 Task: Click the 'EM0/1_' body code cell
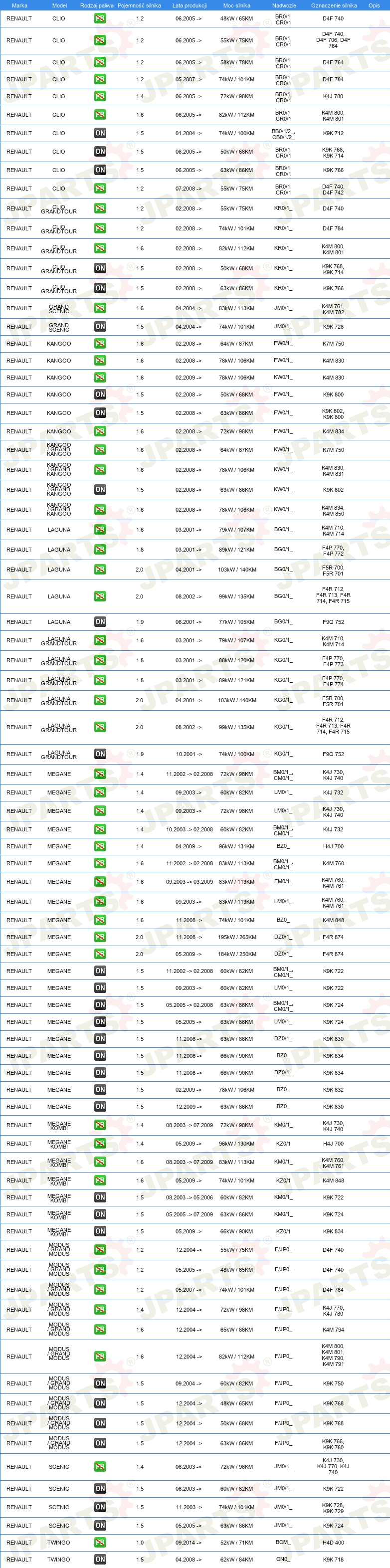(x=283, y=881)
